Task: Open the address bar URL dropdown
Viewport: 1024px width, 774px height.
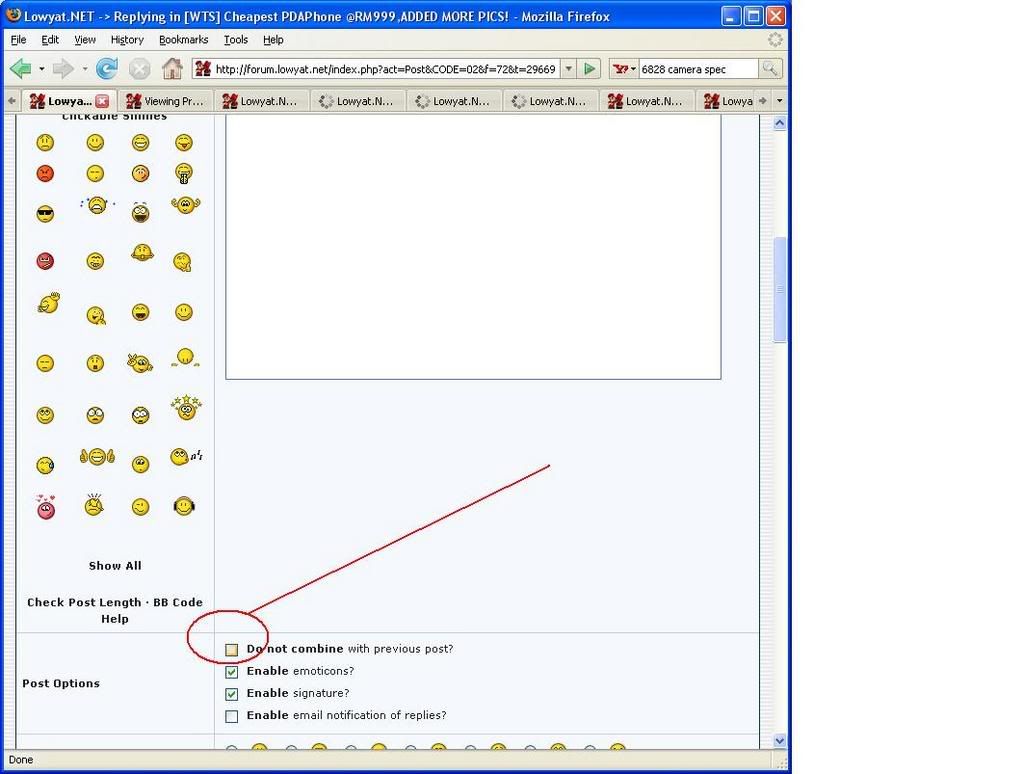Action: 566,68
